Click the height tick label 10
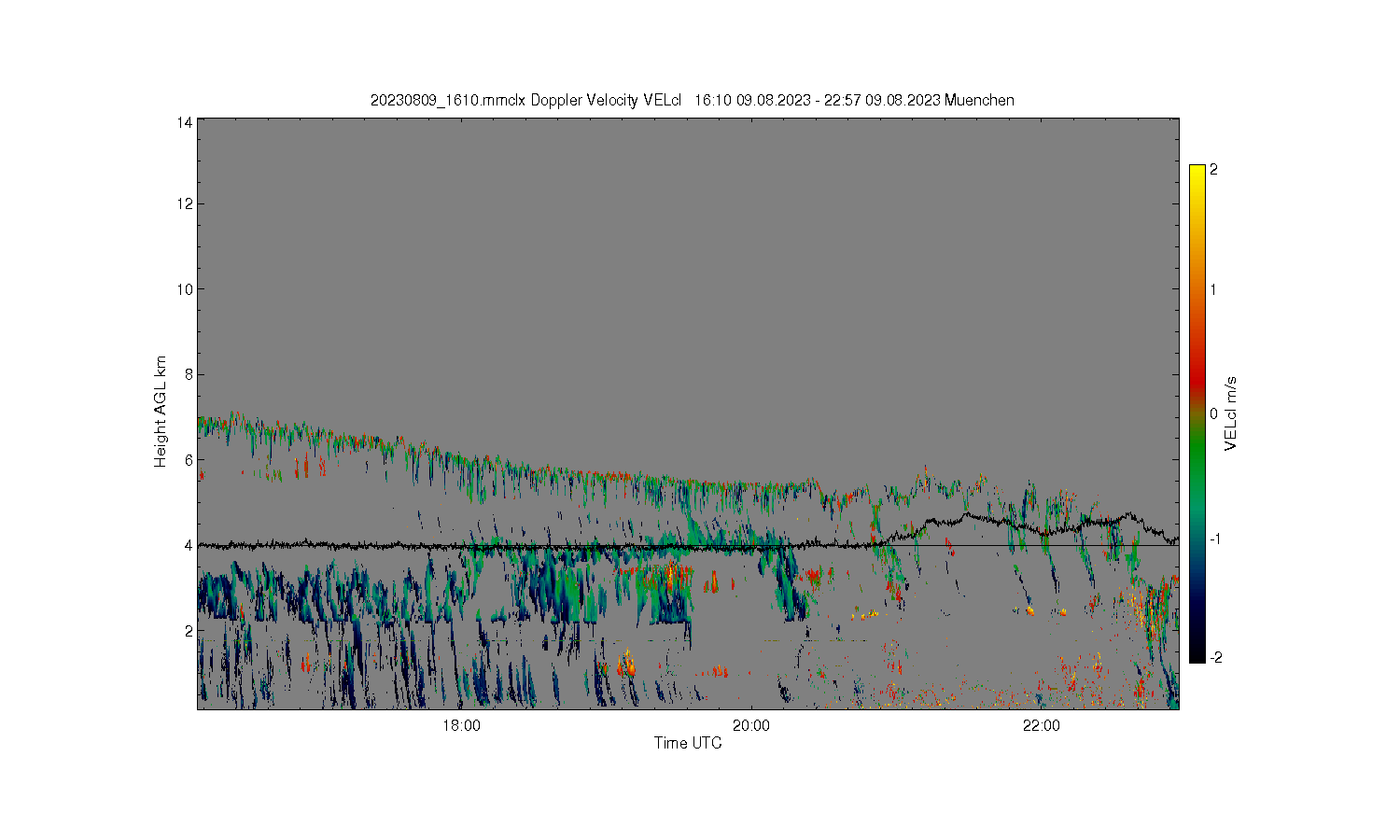 click(x=185, y=289)
